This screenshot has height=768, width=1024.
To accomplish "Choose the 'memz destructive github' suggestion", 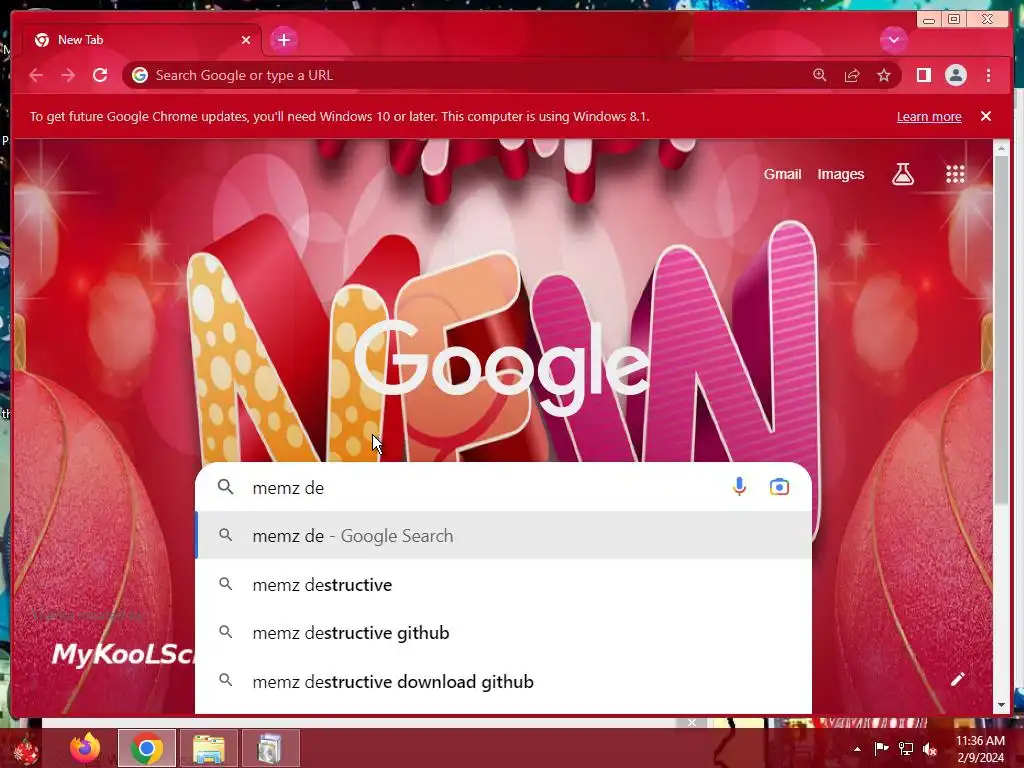I will tap(504, 633).
